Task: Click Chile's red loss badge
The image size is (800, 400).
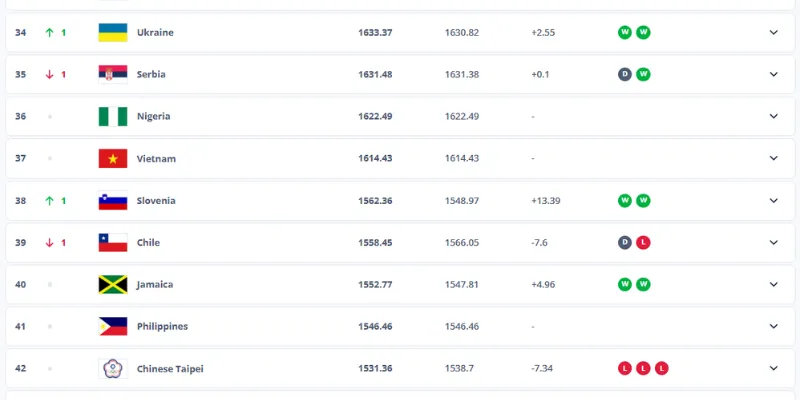Action: coord(643,242)
